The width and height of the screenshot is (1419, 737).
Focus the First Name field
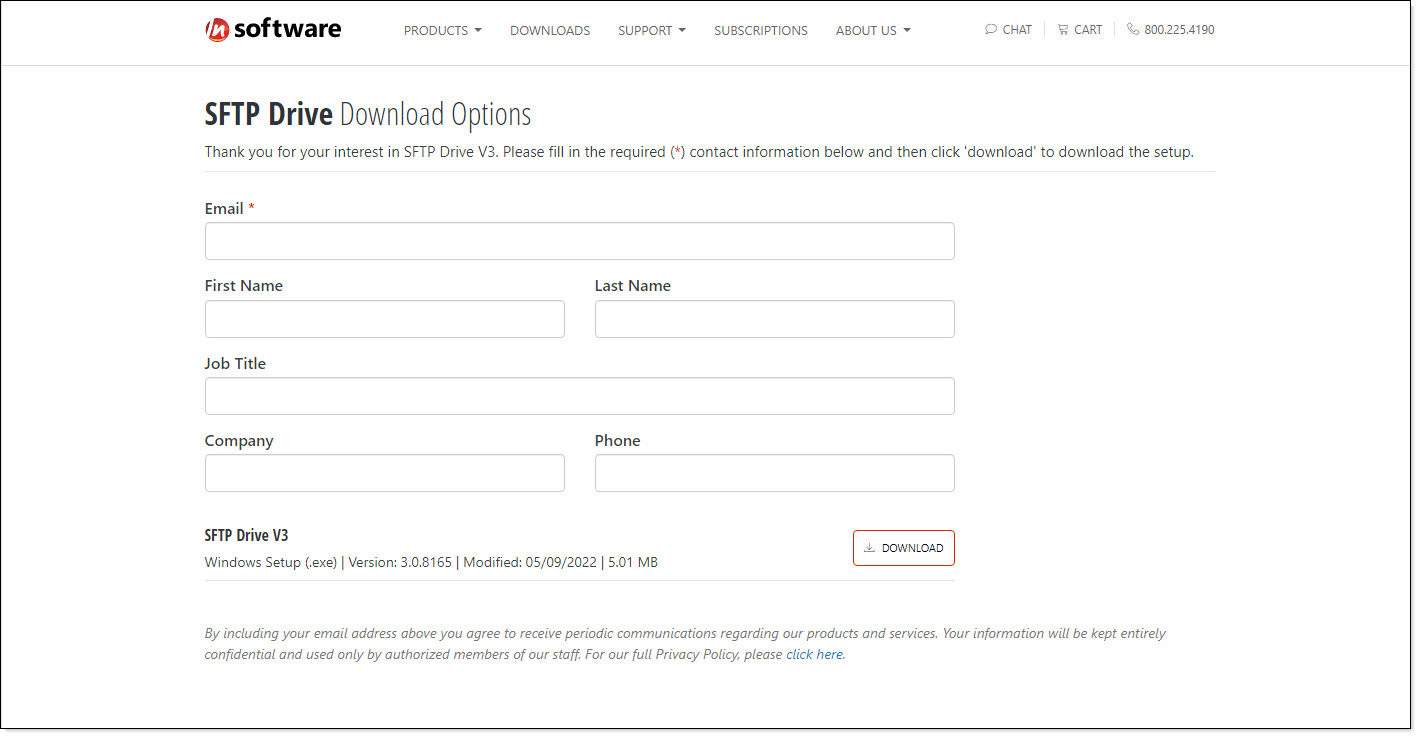coord(385,319)
